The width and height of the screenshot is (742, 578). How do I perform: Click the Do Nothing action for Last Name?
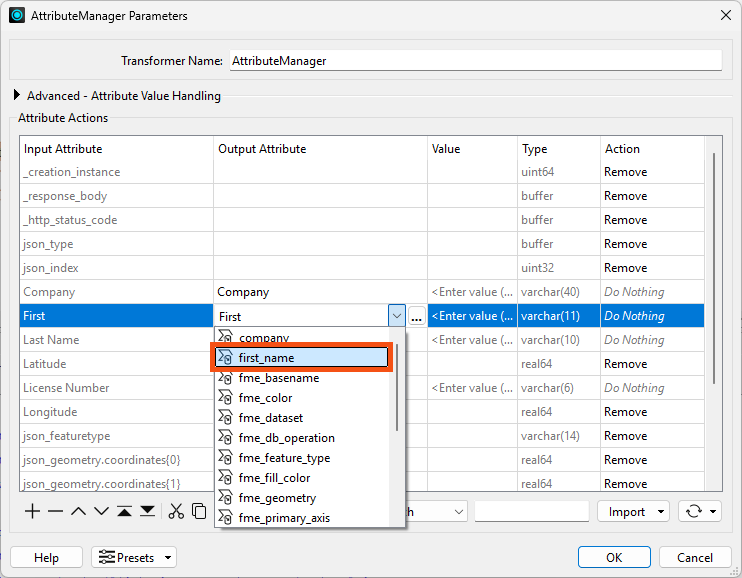[652, 340]
